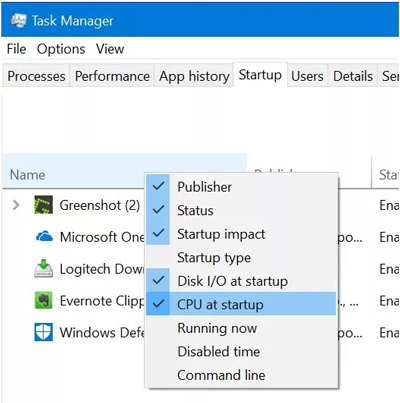Open the View menu
Screen dimensions: 400x403
110,49
